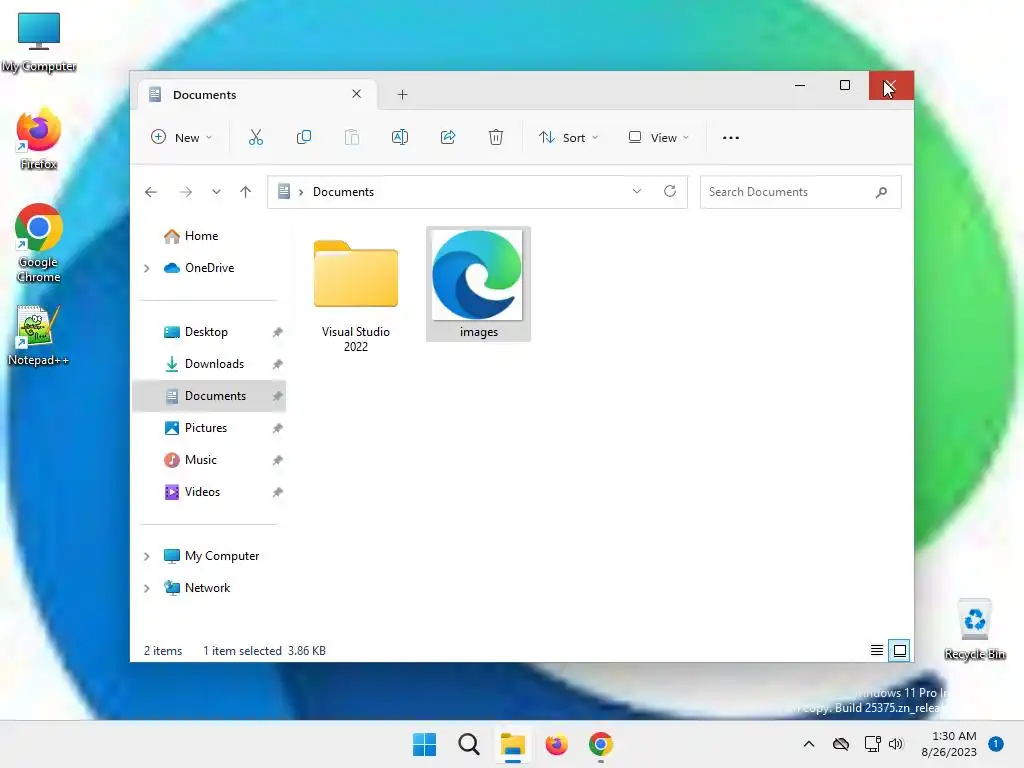
Task: Expand the OneDrive tree node
Action: click(147, 268)
